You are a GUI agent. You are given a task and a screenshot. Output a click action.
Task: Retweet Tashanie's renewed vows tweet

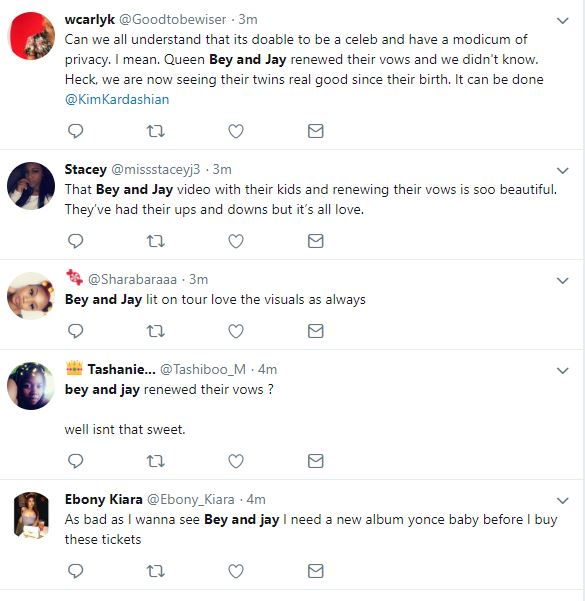point(156,461)
